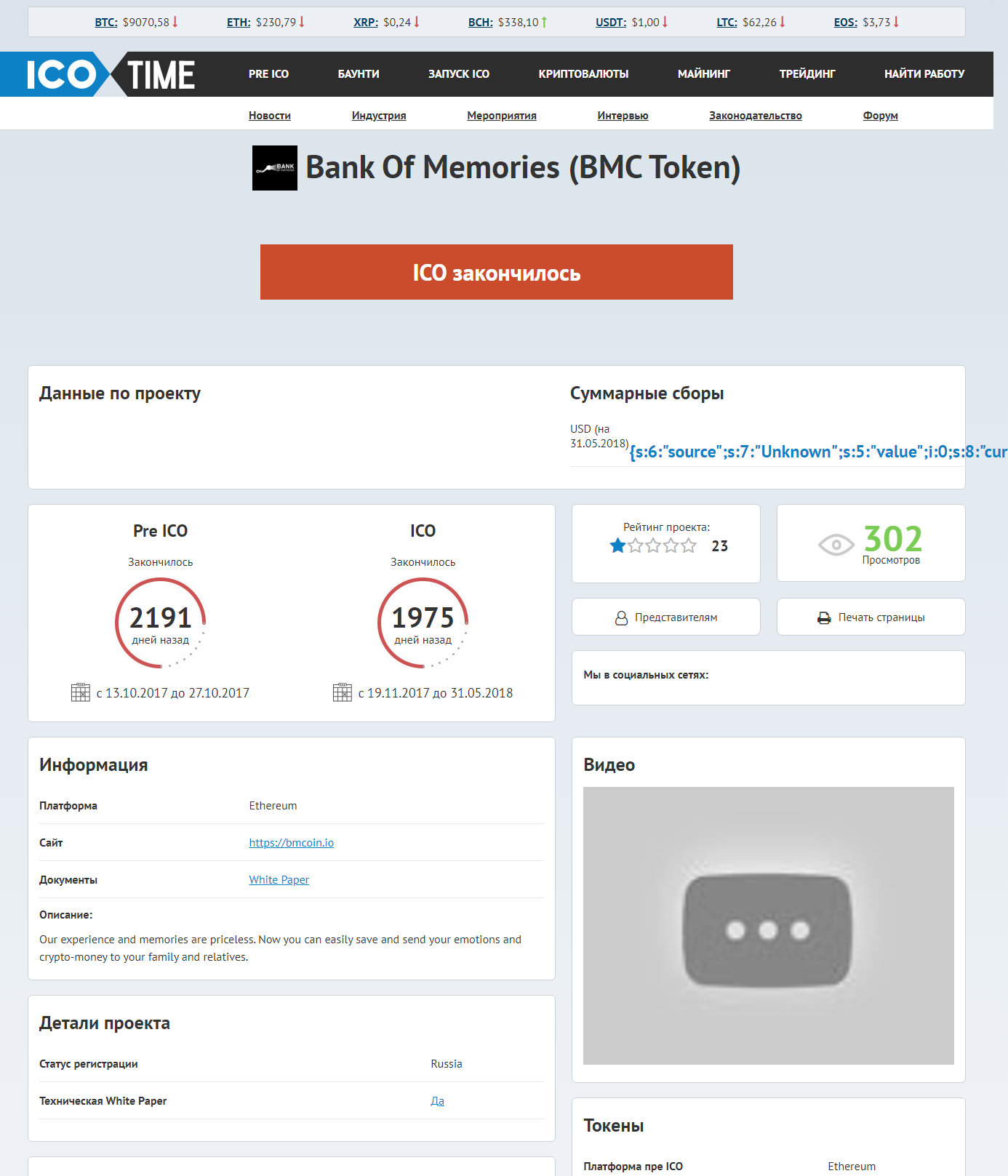1008x1176 pixels.
Task: Open the https://bmcoin.io website link
Action: [x=292, y=843]
